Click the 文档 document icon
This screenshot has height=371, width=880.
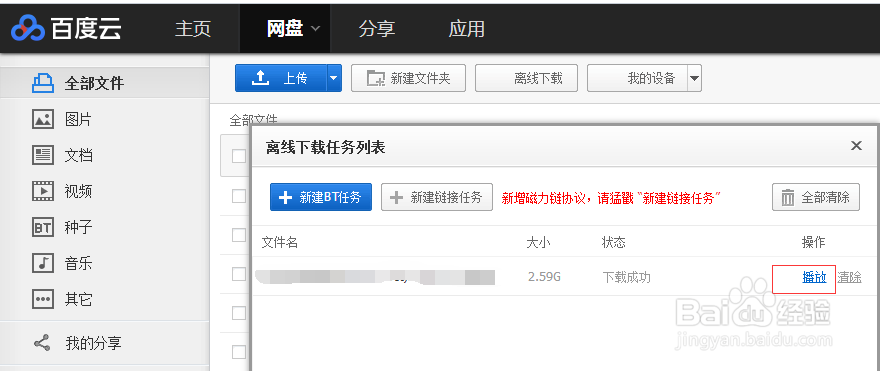pos(43,155)
